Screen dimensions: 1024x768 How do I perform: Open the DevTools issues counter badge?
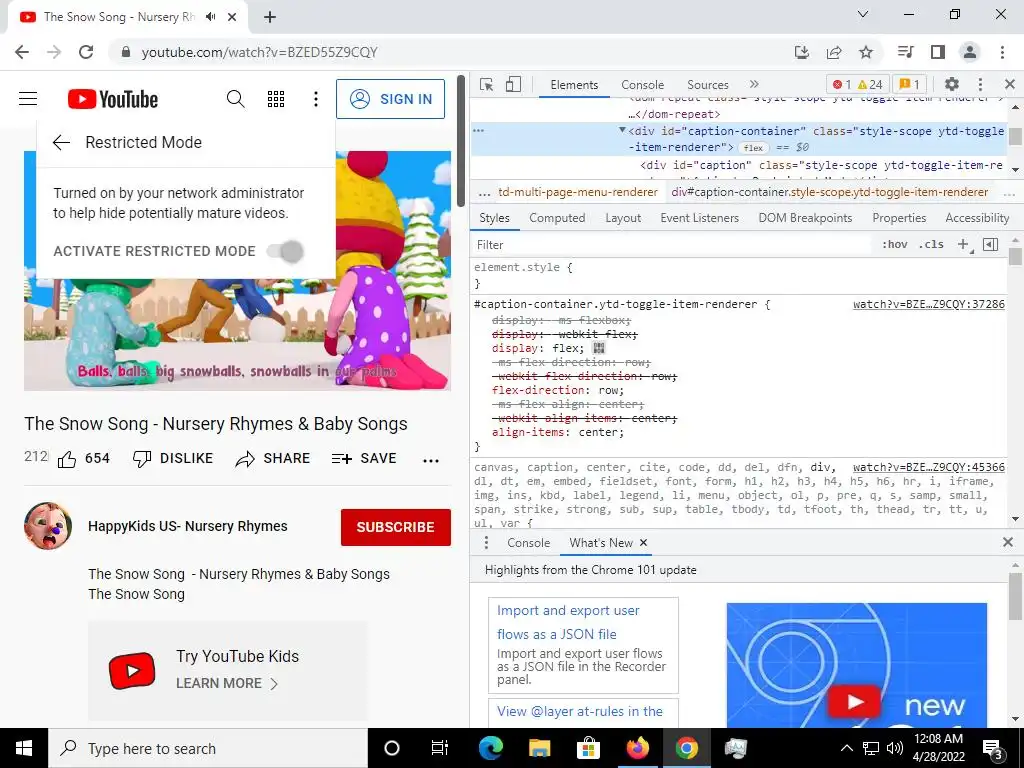[x=909, y=84]
